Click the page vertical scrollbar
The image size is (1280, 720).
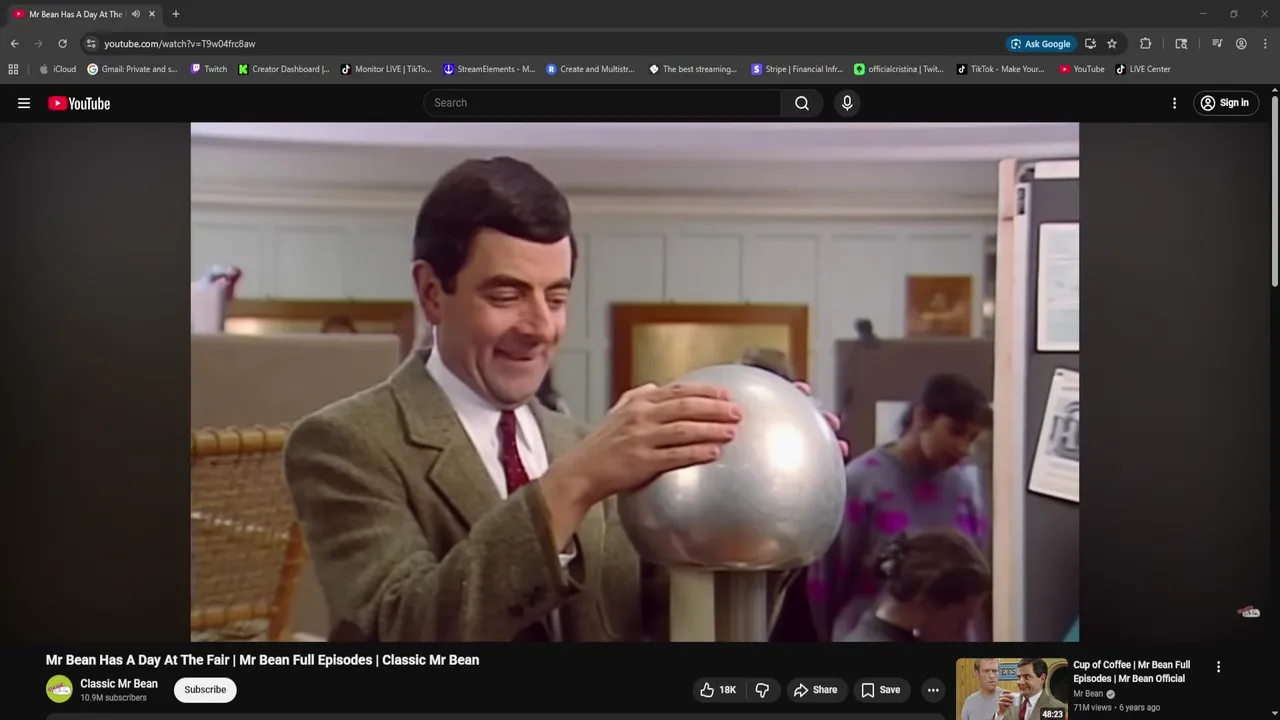[x=1274, y=190]
